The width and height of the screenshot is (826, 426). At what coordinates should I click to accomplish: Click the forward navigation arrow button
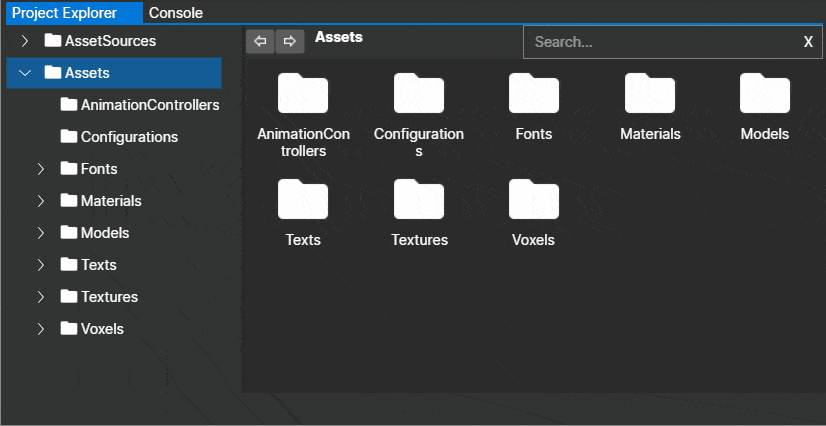tap(290, 42)
